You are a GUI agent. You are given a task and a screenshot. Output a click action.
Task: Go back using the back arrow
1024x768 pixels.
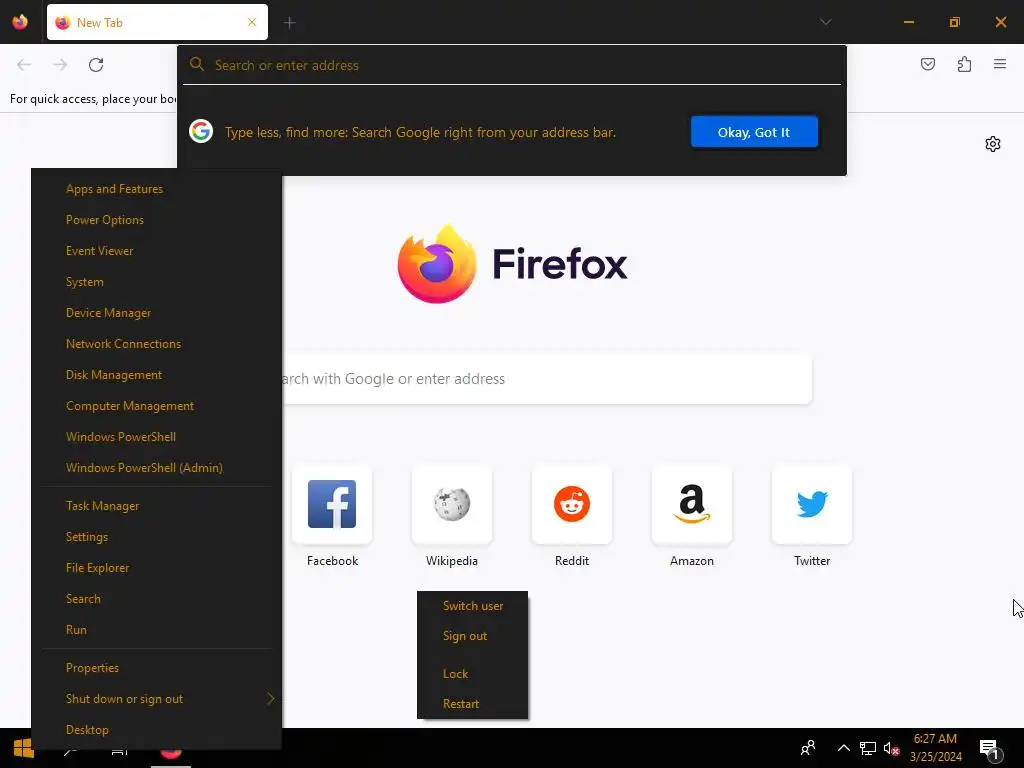click(x=24, y=65)
